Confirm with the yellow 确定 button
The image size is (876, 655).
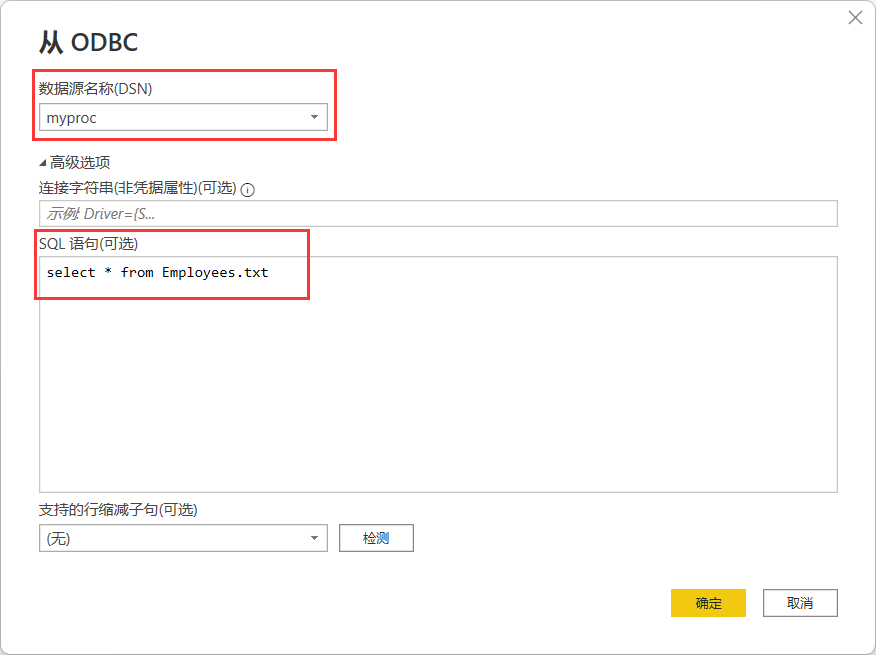[x=708, y=603]
